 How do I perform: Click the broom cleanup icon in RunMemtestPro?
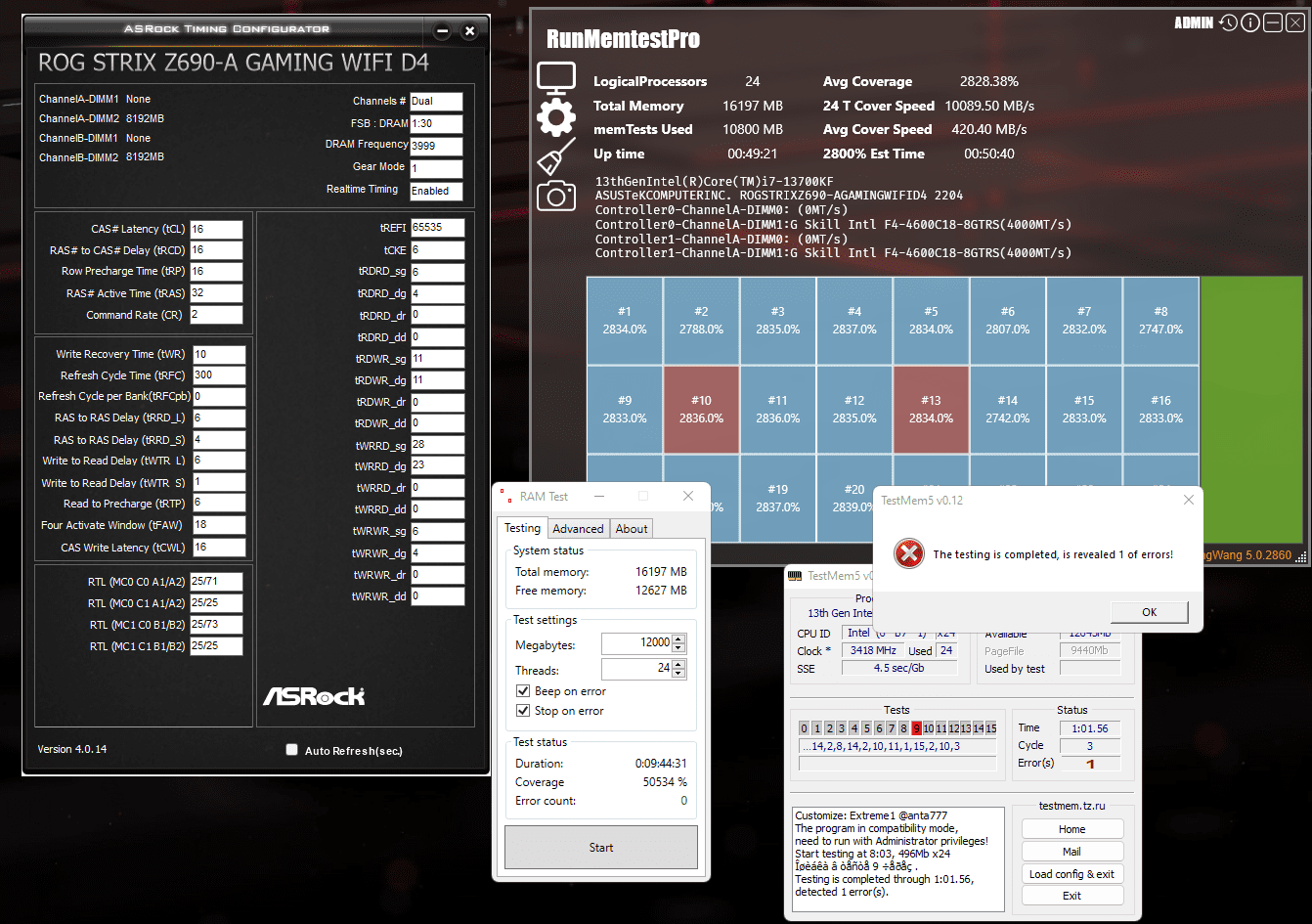coord(556,156)
